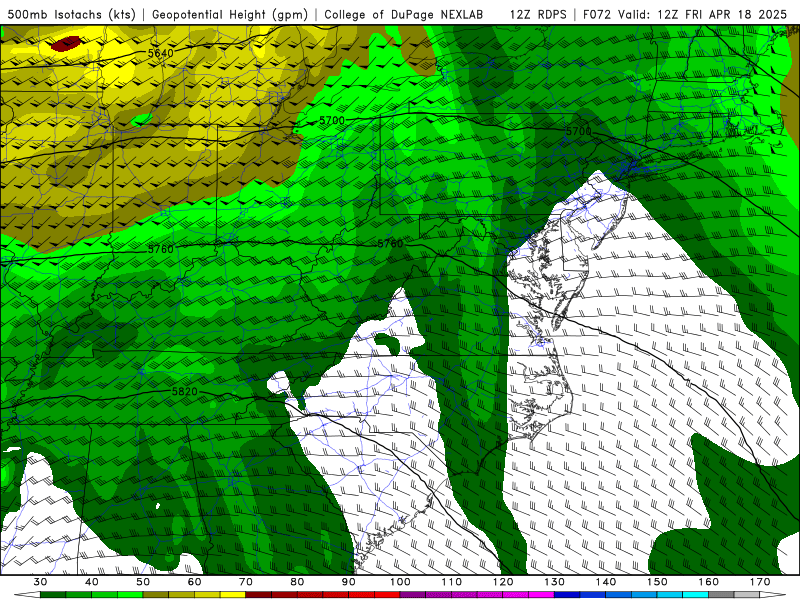This screenshot has width=800, height=600.
Task: Click the 150 label on the colorbar
Action: click(657, 582)
